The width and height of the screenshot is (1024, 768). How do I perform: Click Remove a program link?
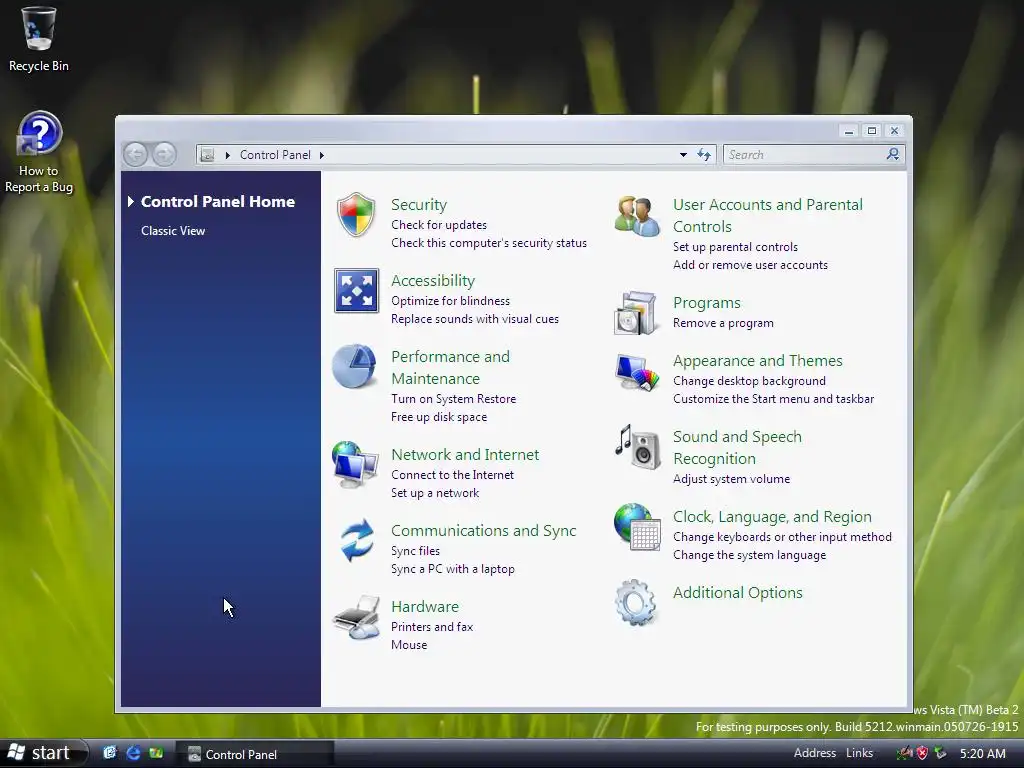[x=723, y=323]
